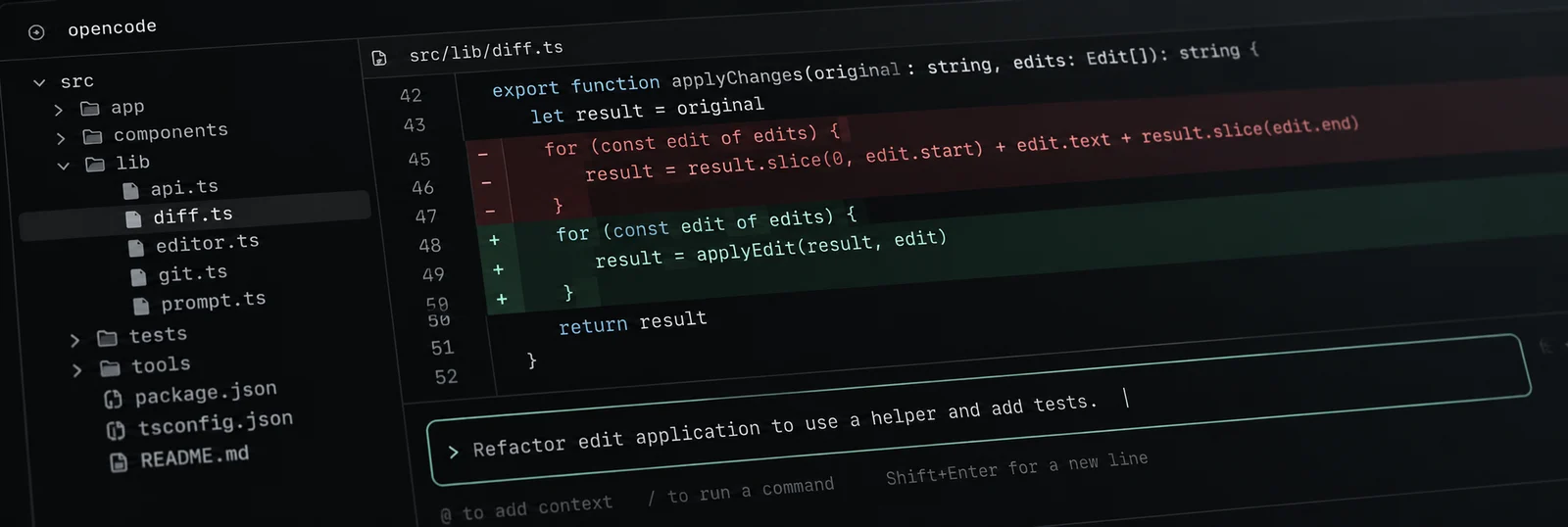Select the tests folder label
Viewport: 1568px width, 527px height.
(x=158, y=335)
